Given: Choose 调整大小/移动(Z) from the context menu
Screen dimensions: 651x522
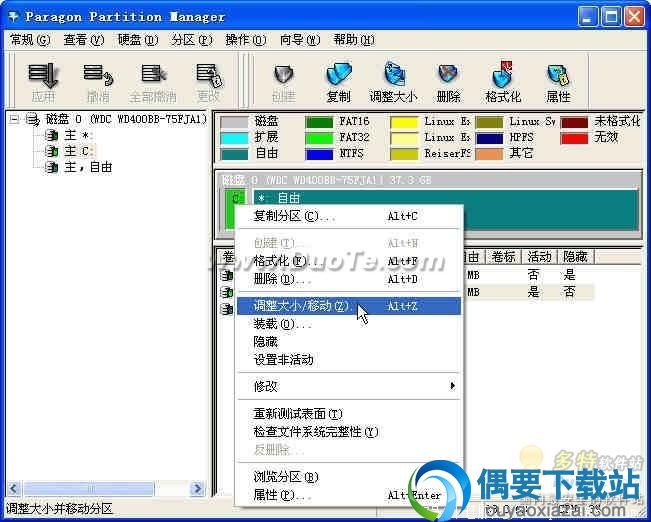Looking at the screenshot, I should (x=349, y=306).
